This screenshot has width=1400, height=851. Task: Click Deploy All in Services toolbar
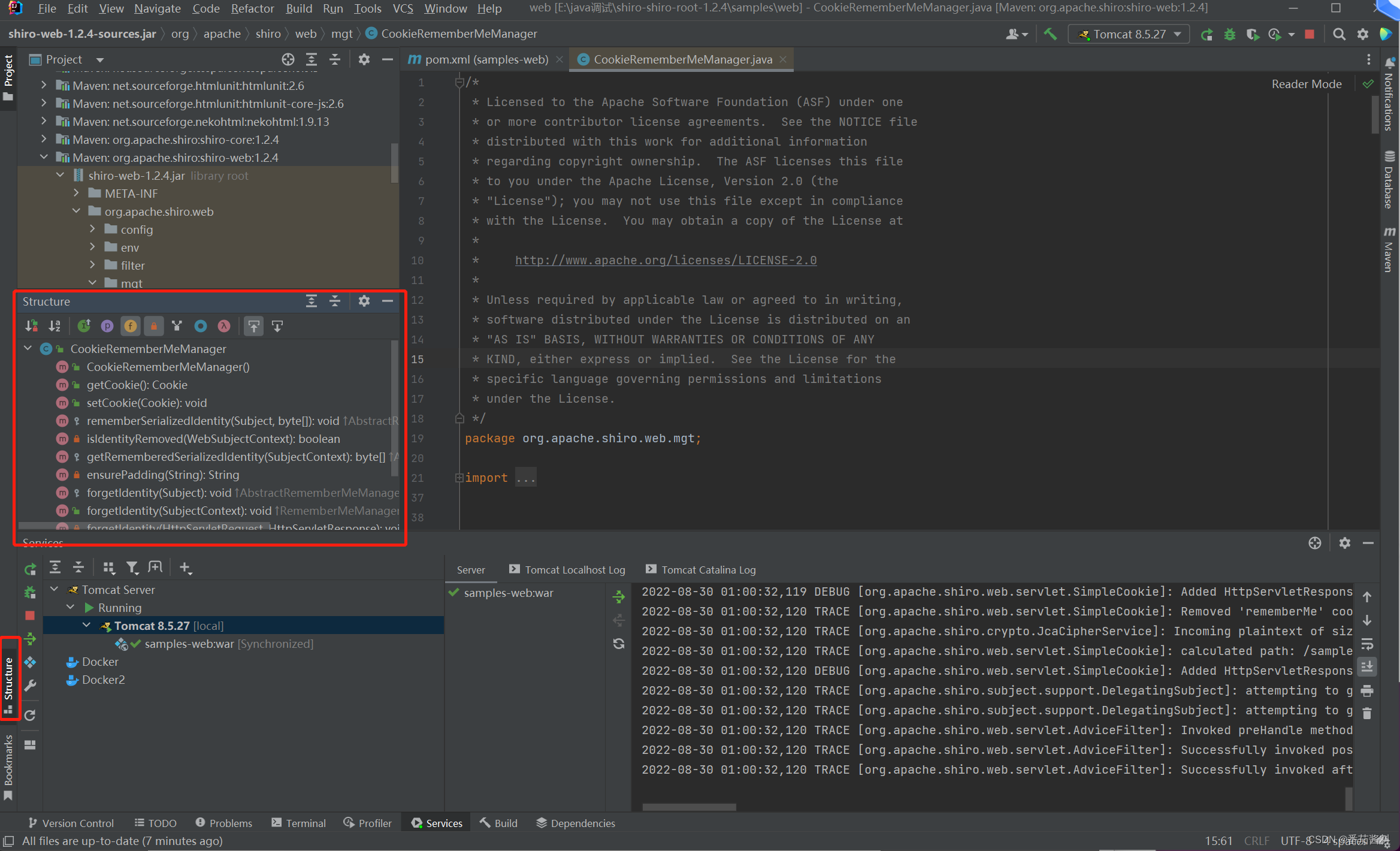point(30,639)
